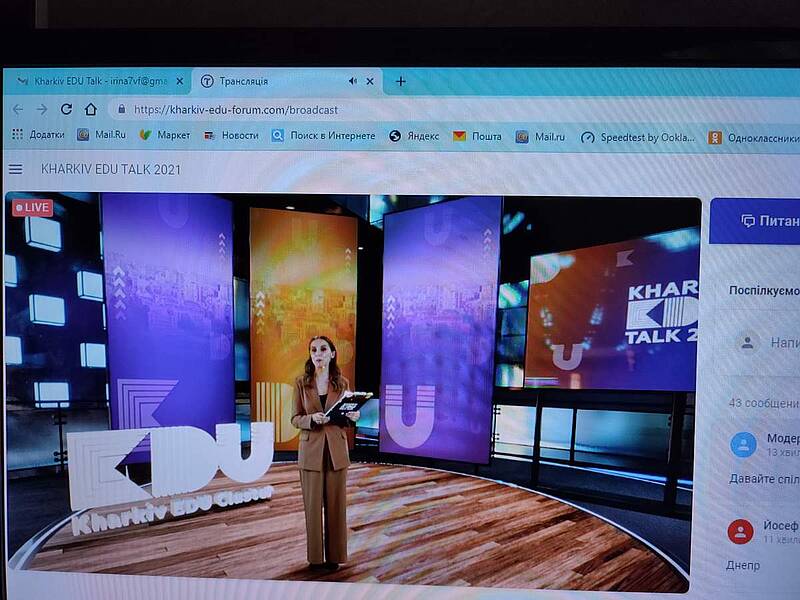Screen dimensions: 800x600
Task: Go forward to the next page
Action: pyautogui.click(x=42, y=109)
